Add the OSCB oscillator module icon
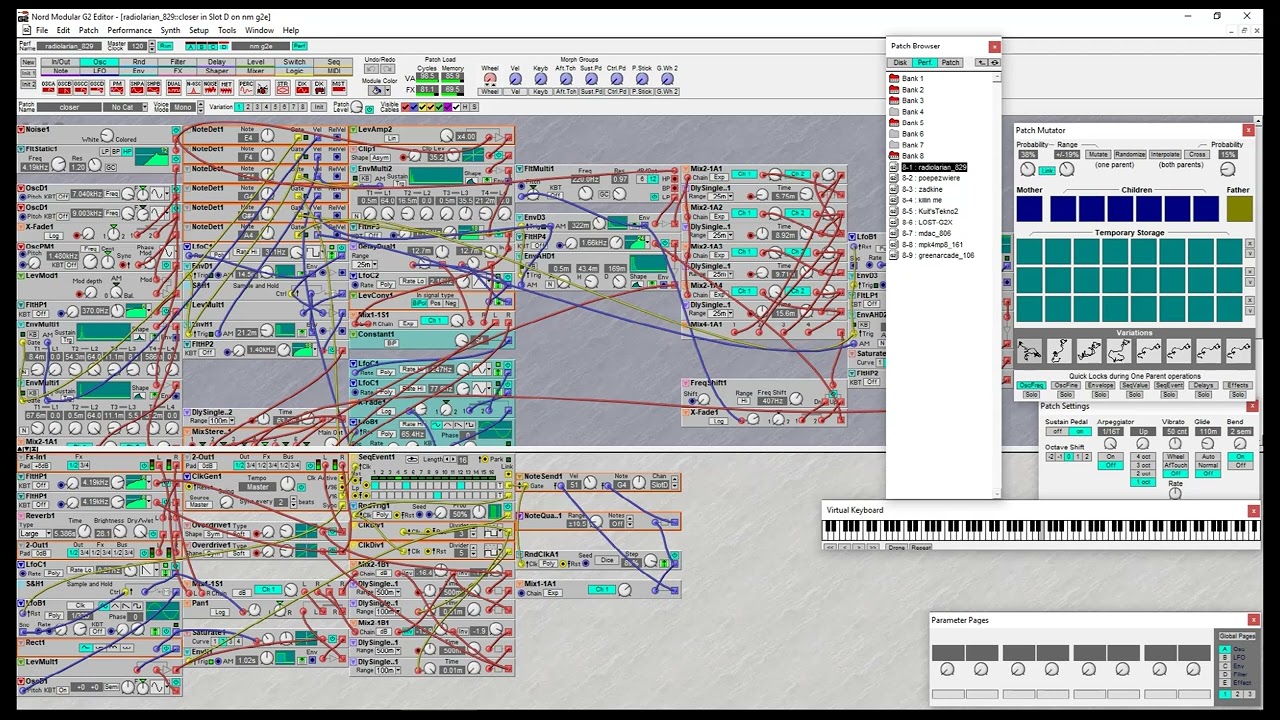This screenshot has height=720, width=1280. [64, 89]
